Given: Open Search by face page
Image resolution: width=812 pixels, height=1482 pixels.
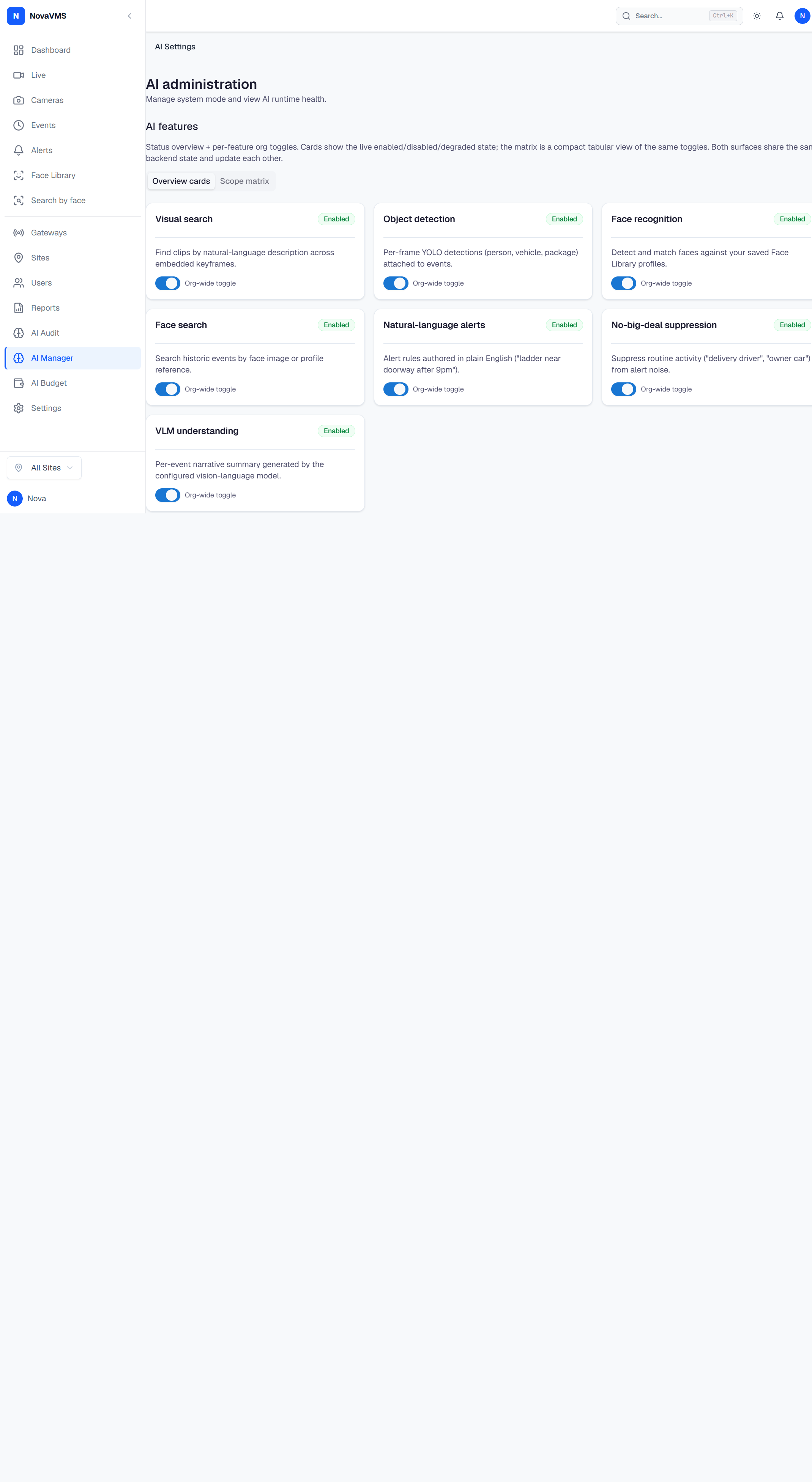Looking at the screenshot, I should pyautogui.click(x=73, y=200).
